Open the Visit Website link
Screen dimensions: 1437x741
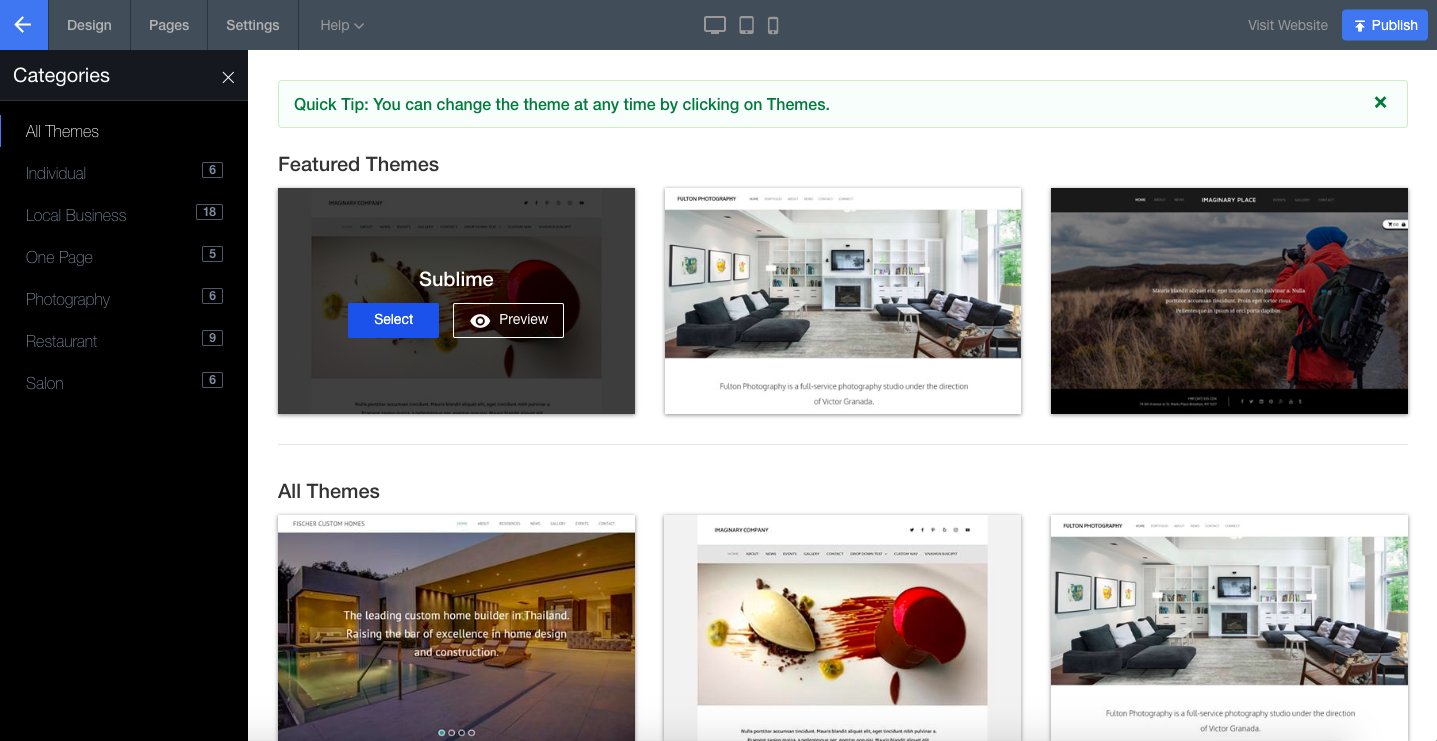click(1288, 25)
